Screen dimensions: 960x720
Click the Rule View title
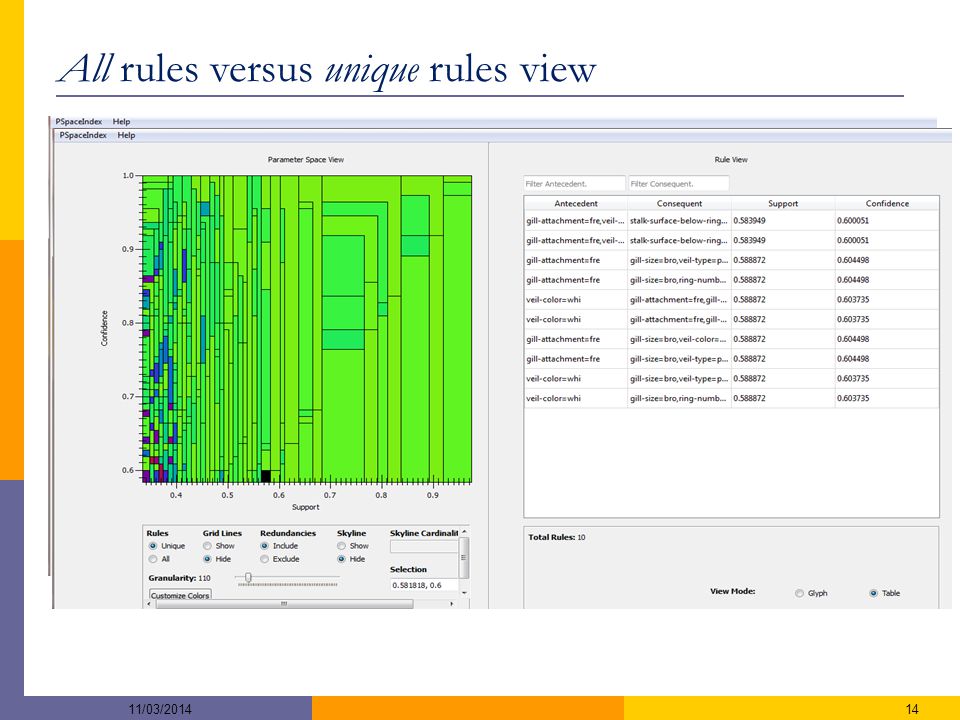point(731,159)
